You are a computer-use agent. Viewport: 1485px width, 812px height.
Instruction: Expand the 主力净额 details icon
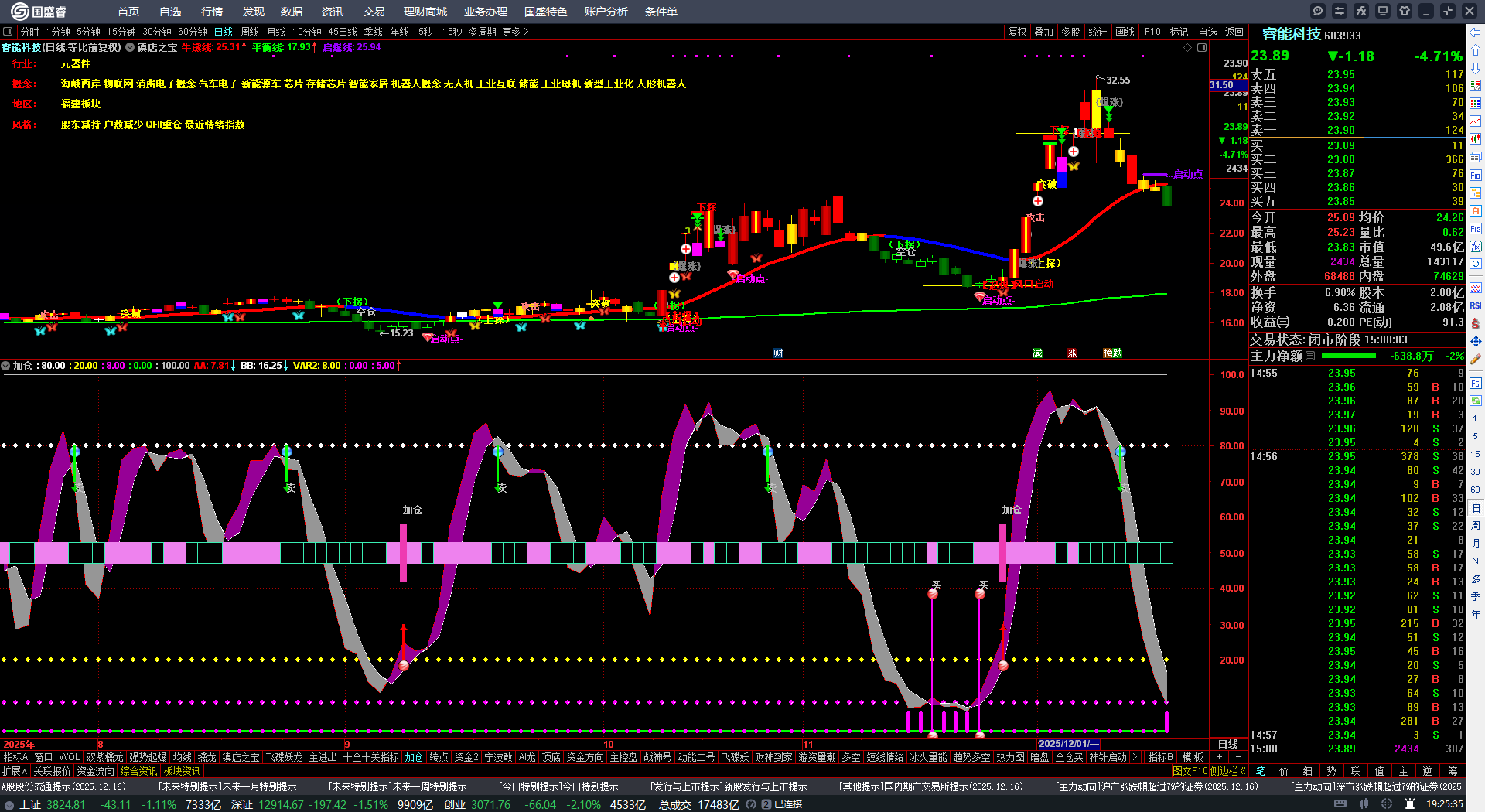click(x=1310, y=356)
